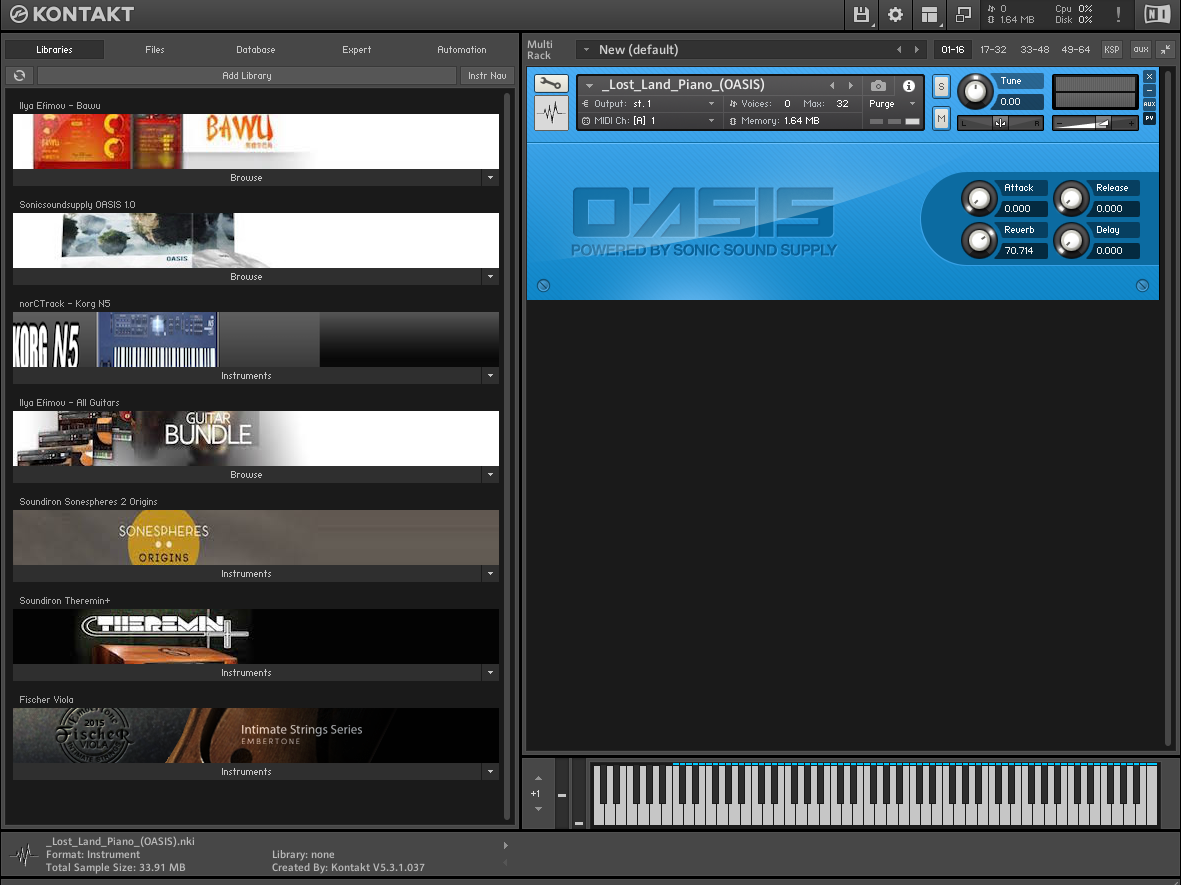Toggle the Instr Nav pane
1181x885 pixels.
487,75
